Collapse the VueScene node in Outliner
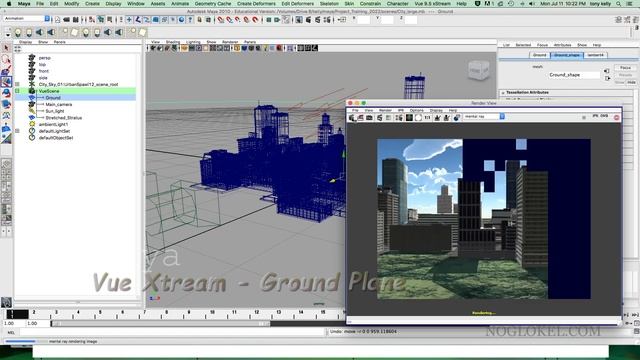The height and width of the screenshot is (360, 640). point(17,91)
